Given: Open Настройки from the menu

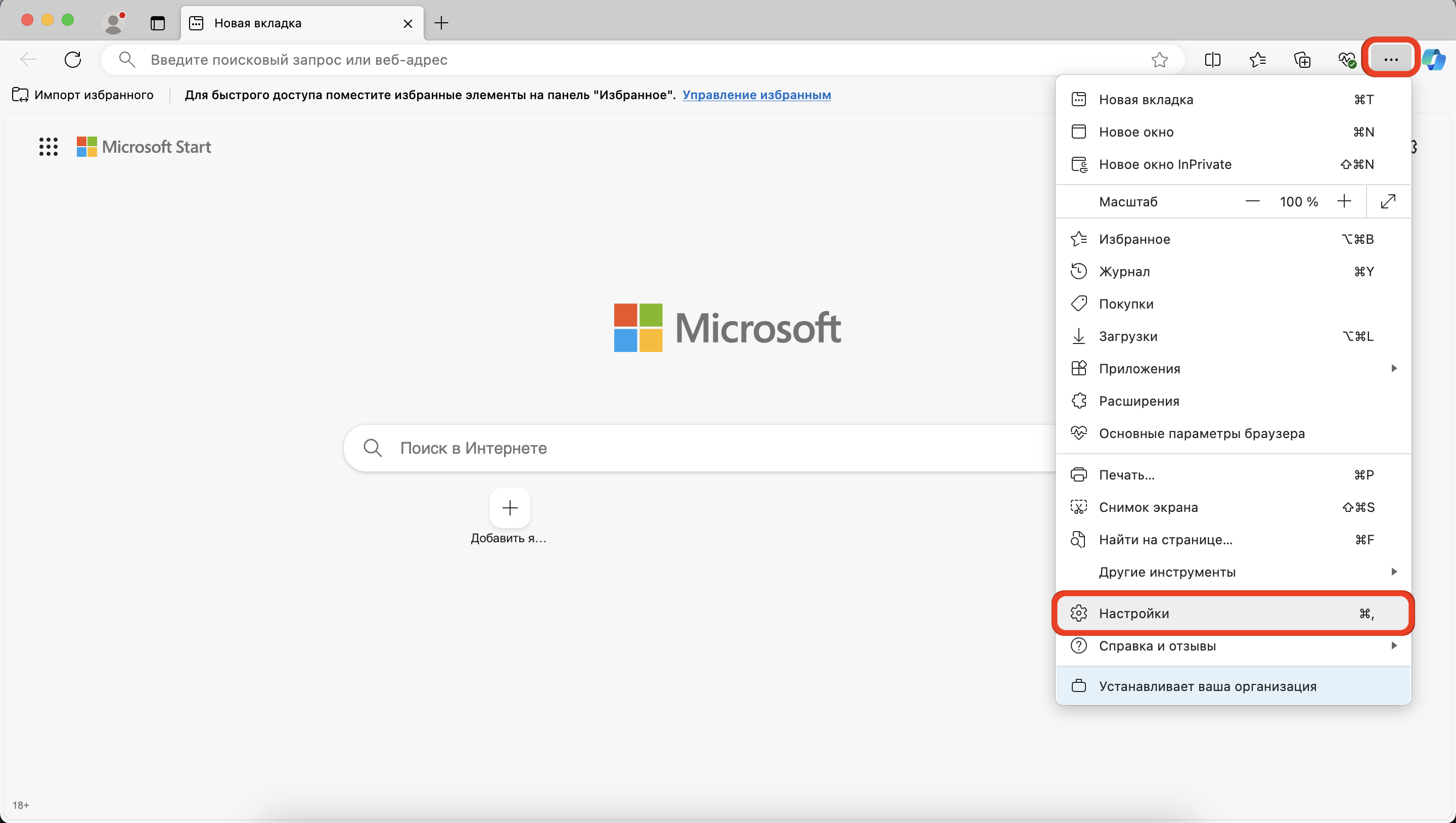Looking at the screenshot, I should 1234,613.
